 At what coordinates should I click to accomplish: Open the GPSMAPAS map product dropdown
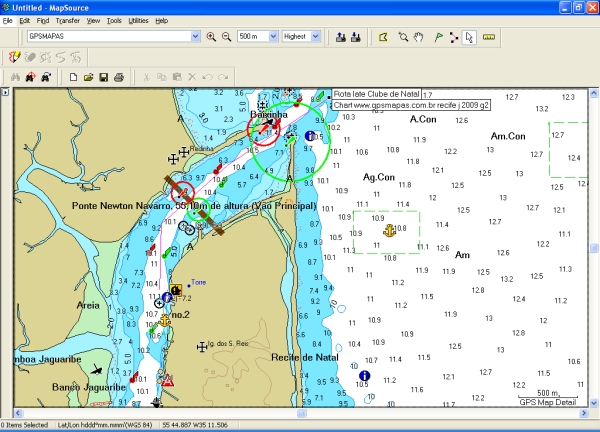coord(195,37)
